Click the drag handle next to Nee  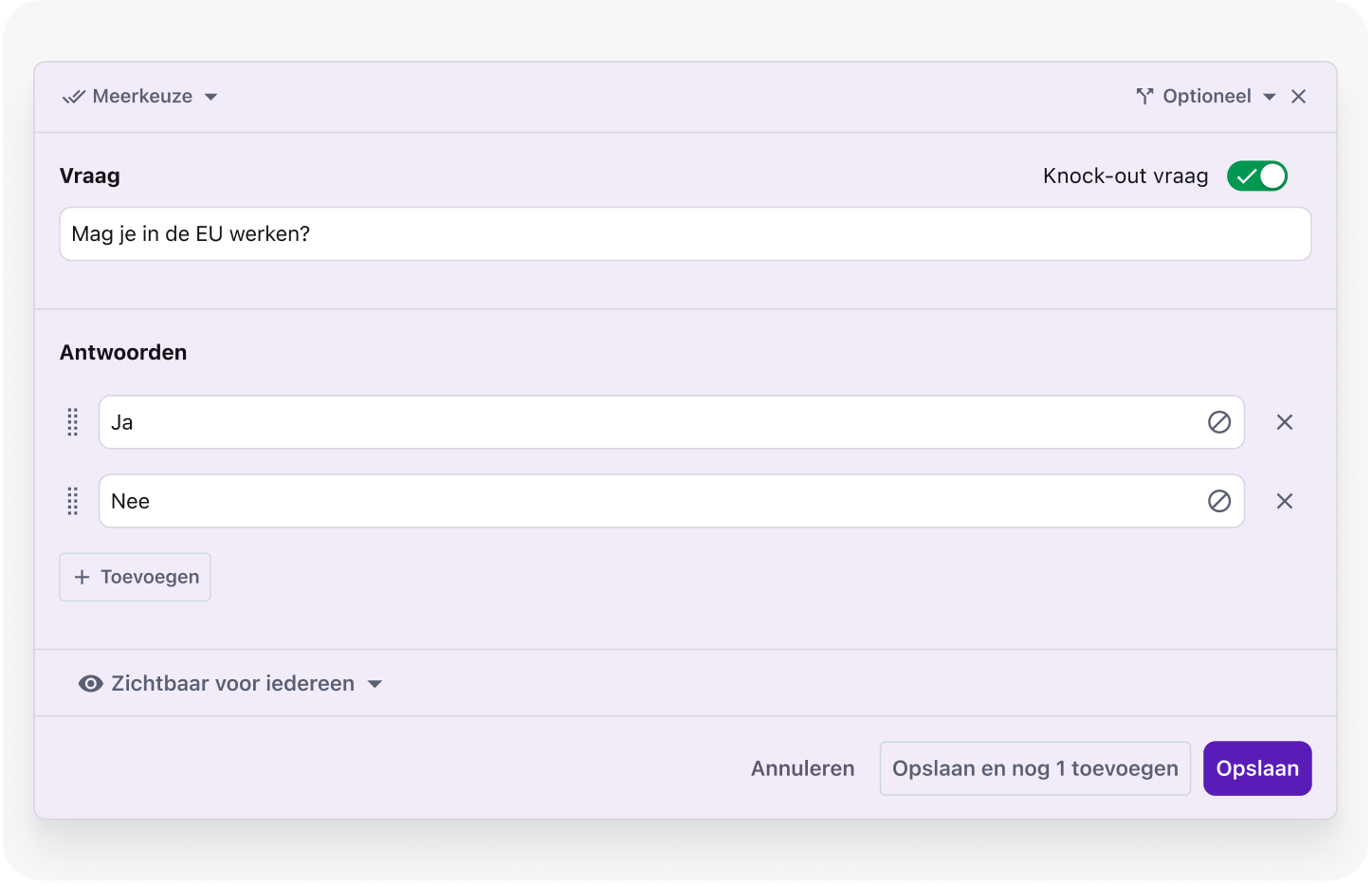pyautogui.click(x=73, y=501)
